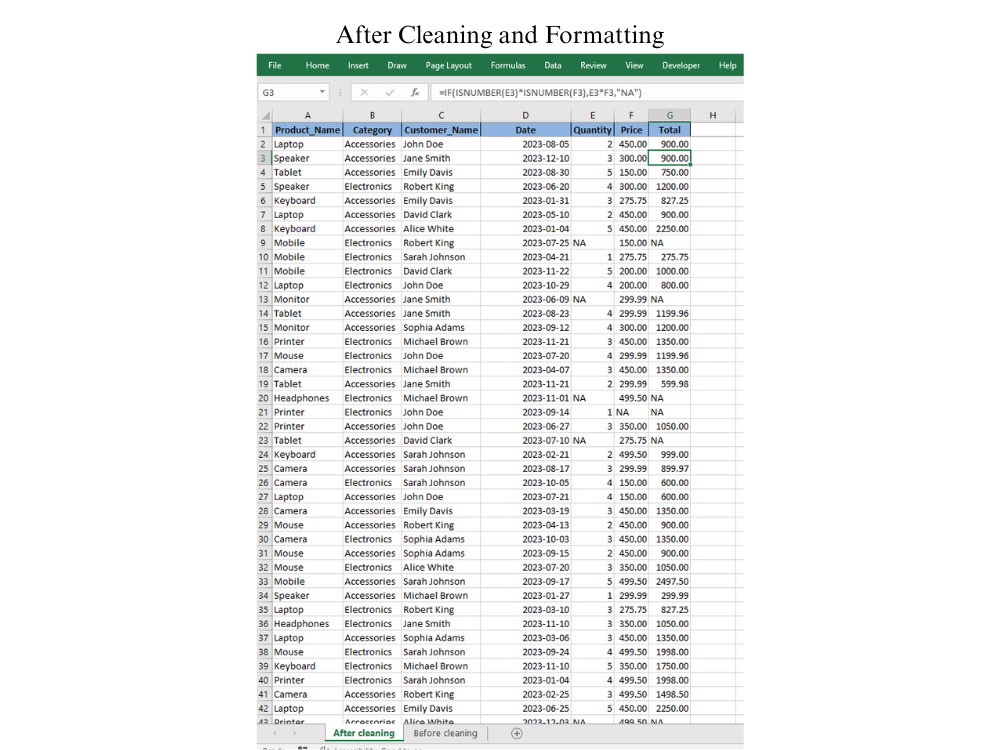Switch to the Home ribbon tab
The width and height of the screenshot is (1000, 750).
tap(317, 65)
